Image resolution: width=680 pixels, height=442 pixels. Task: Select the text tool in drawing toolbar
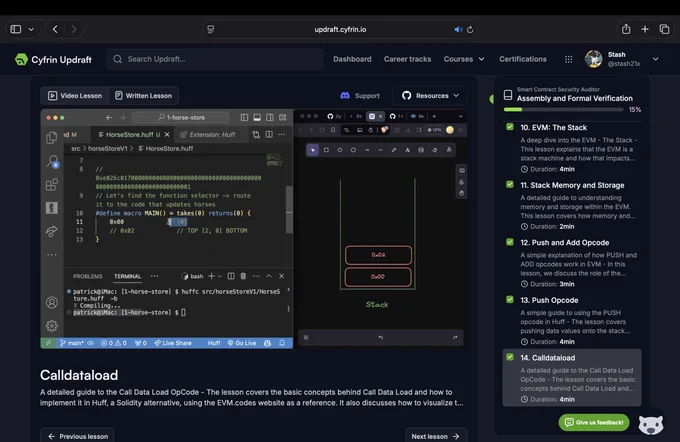pos(407,150)
